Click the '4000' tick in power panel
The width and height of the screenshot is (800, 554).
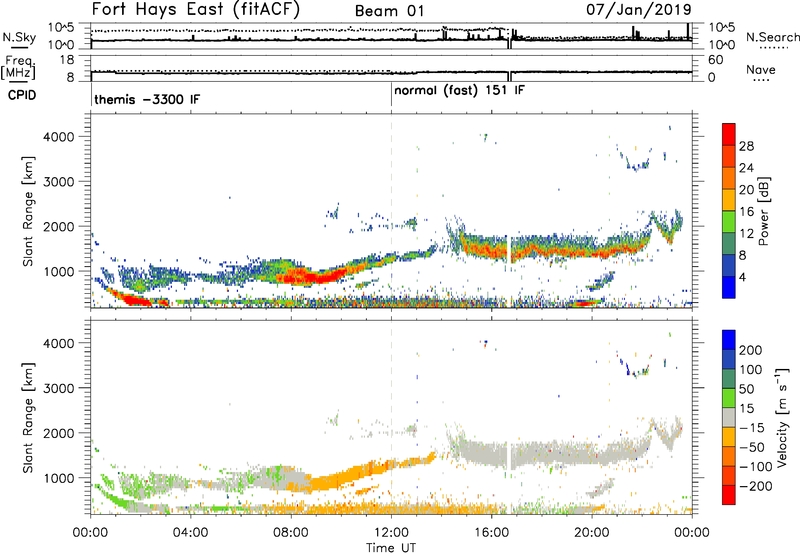click(x=58, y=137)
